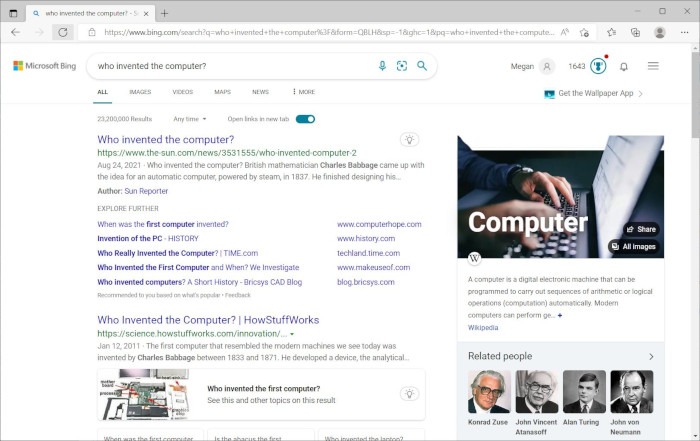The height and width of the screenshot is (441, 700).
Task: Expand howstuffworks URL dropdown arrow
Action: click(x=292, y=334)
